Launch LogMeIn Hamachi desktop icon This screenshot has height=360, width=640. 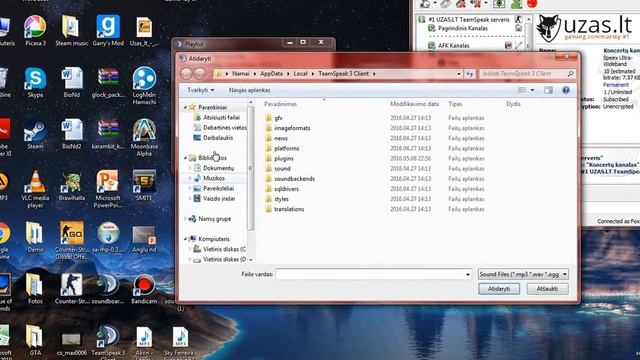coord(144,86)
